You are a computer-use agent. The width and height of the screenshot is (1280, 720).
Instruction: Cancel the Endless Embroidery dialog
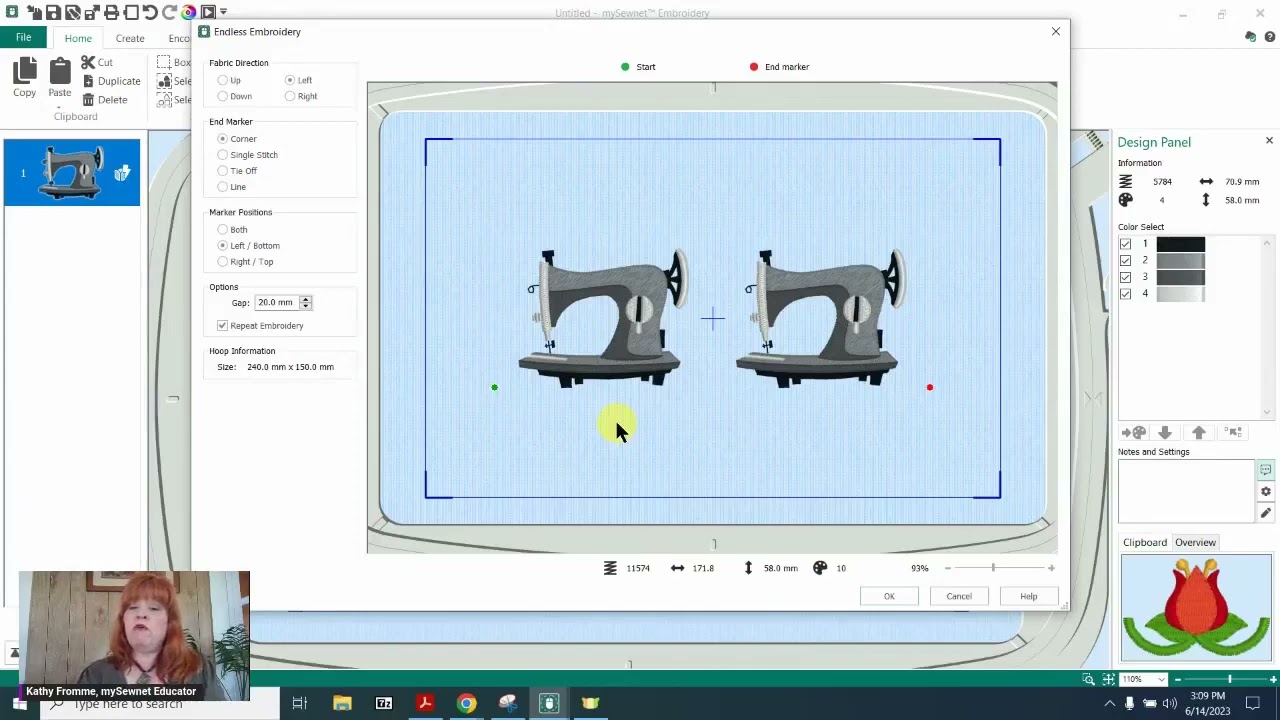pyautogui.click(x=959, y=596)
